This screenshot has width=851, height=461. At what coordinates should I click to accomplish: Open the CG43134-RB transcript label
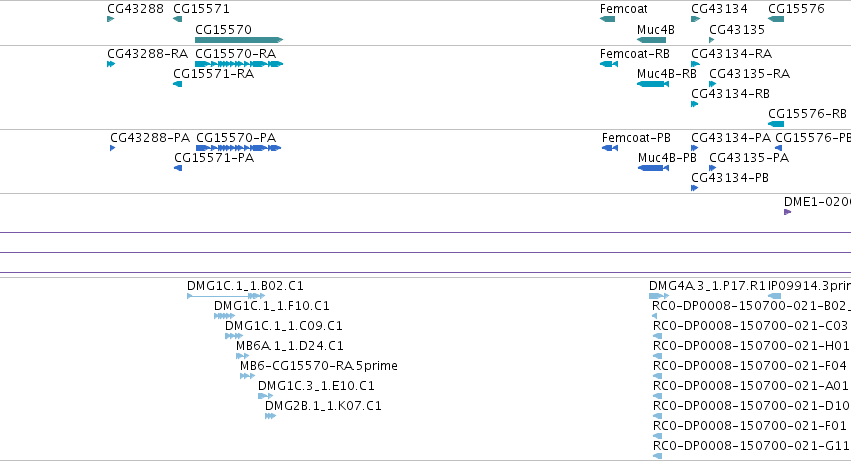(730, 94)
